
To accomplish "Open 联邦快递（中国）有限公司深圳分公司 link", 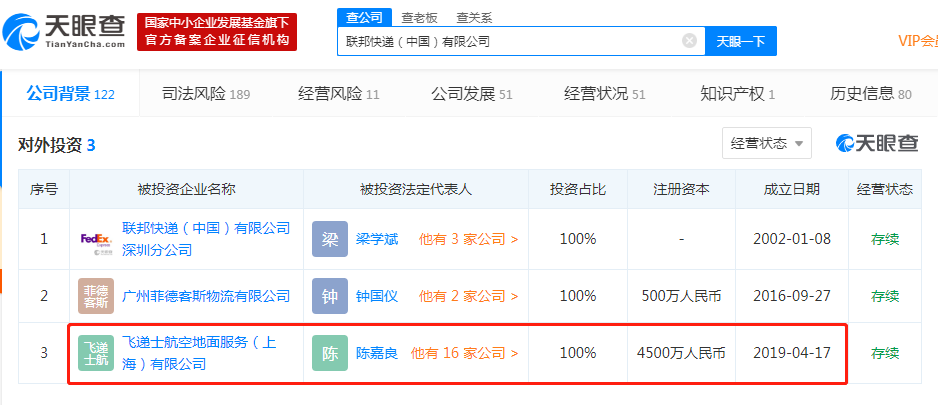I will click(x=206, y=239).
